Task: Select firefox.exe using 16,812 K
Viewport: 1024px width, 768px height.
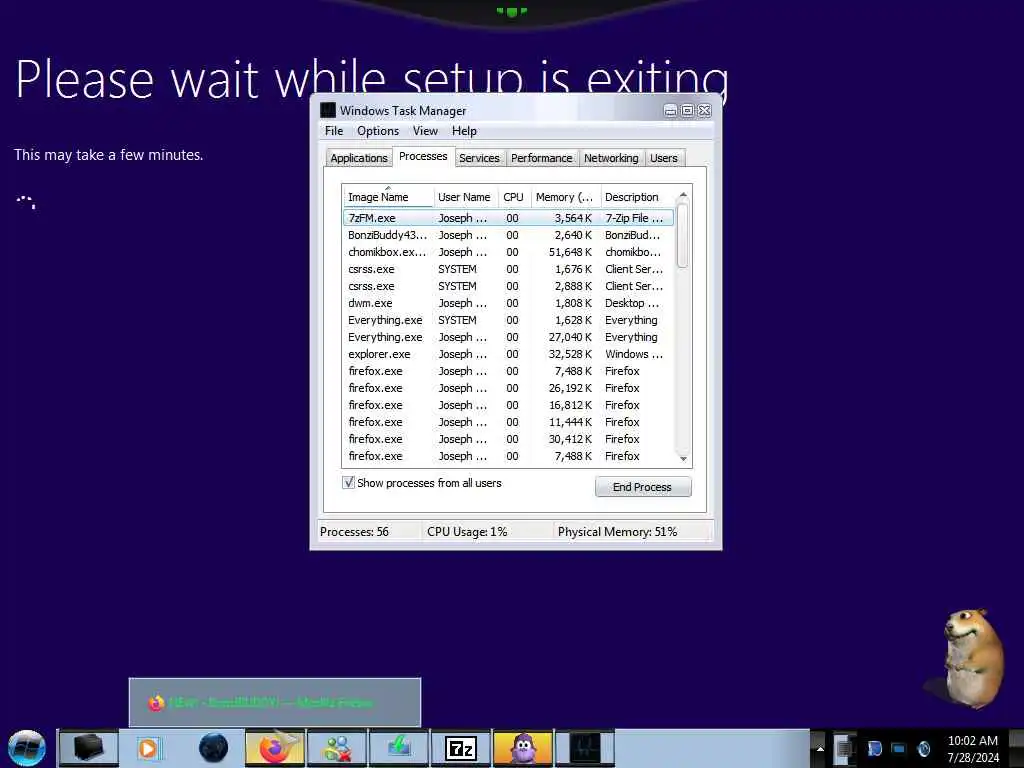Action: point(508,405)
